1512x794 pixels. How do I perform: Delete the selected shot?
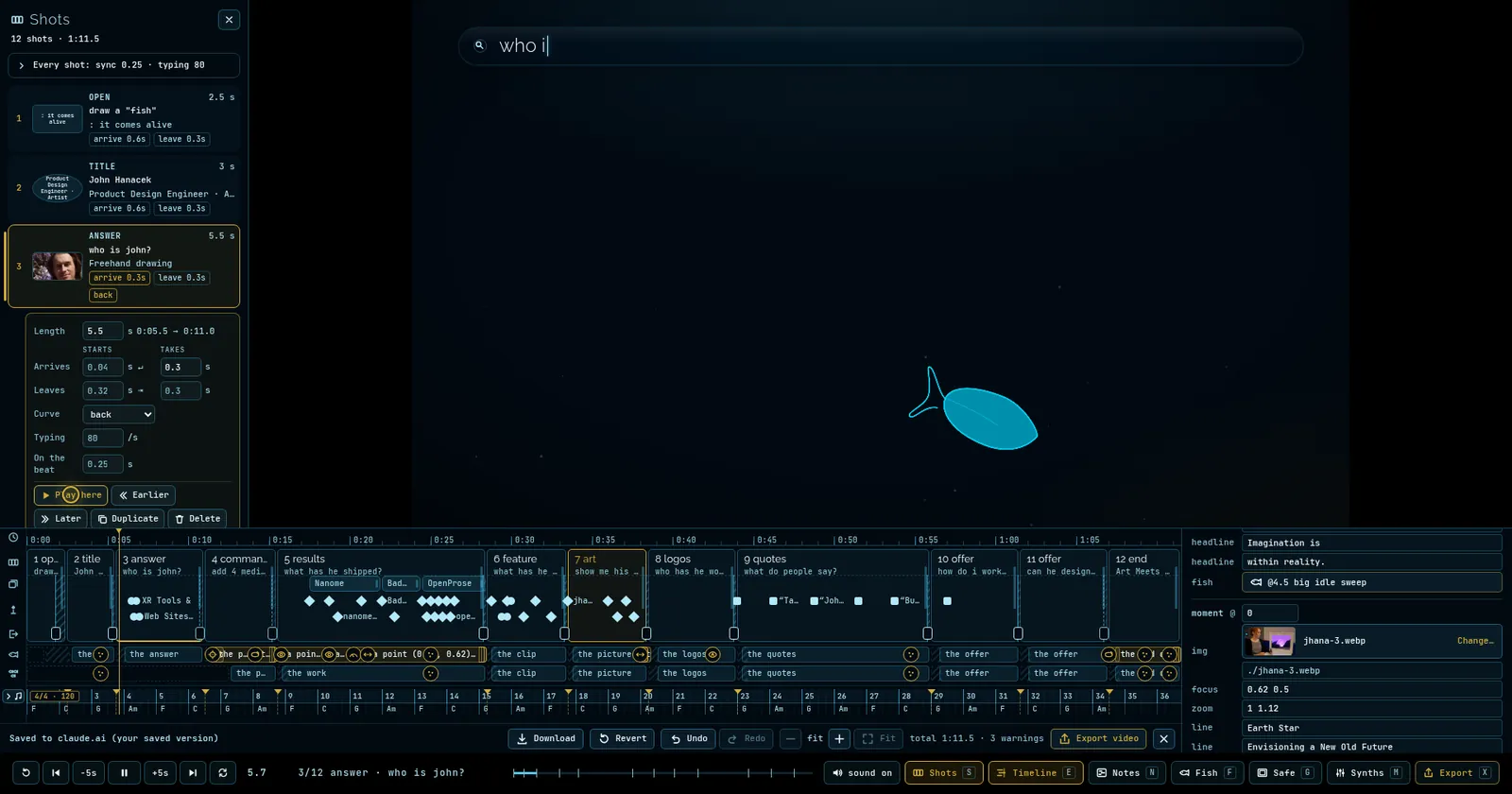pyautogui.click(x=198, y=518)
